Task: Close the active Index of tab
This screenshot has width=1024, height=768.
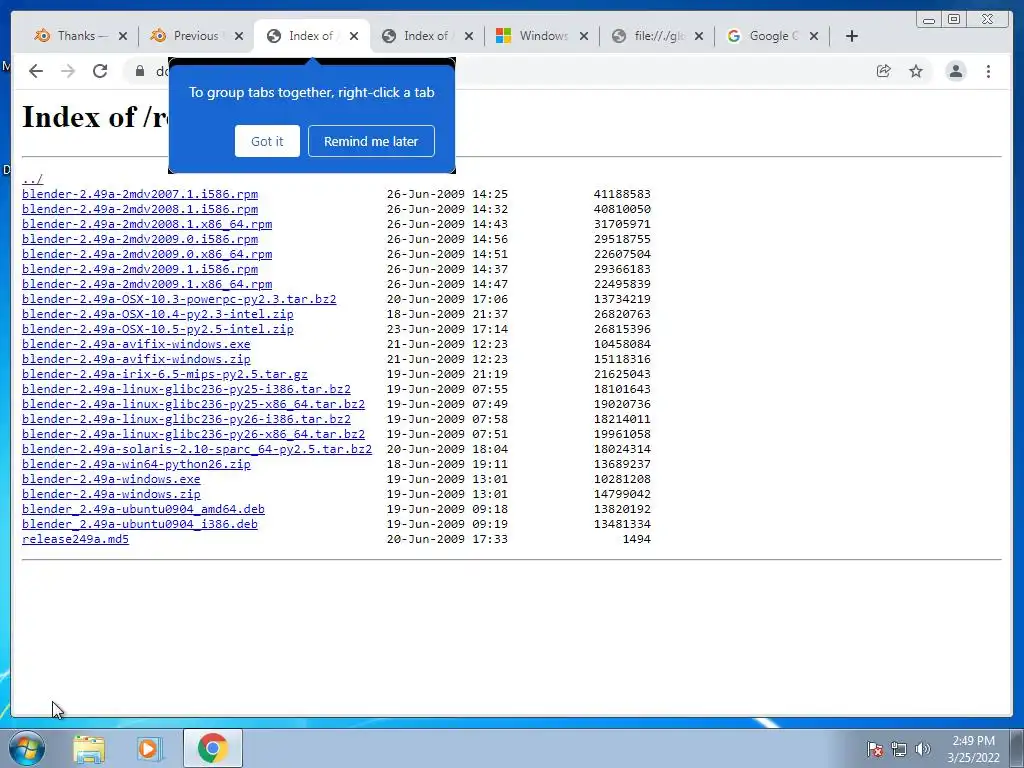Action: [354, 36]
